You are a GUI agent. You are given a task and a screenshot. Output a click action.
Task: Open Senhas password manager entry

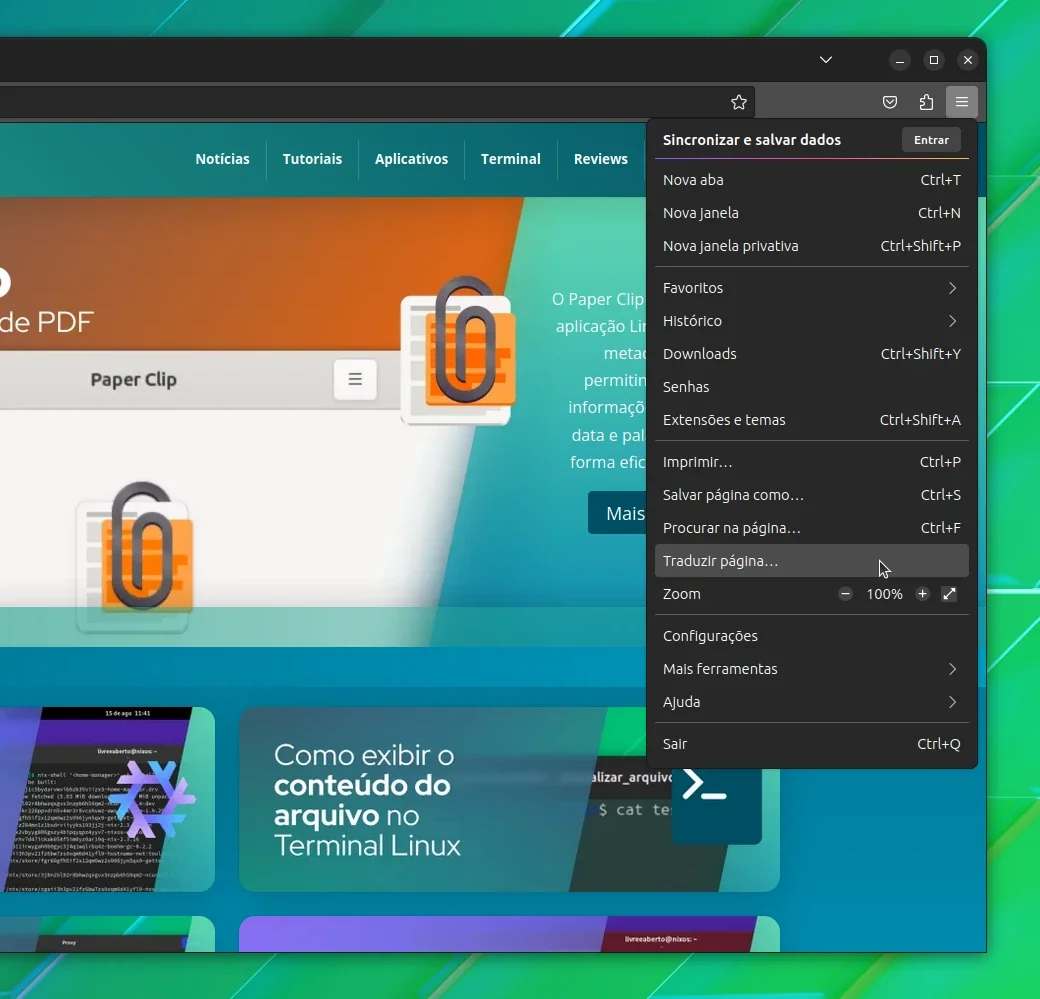[x=811, y=387]
